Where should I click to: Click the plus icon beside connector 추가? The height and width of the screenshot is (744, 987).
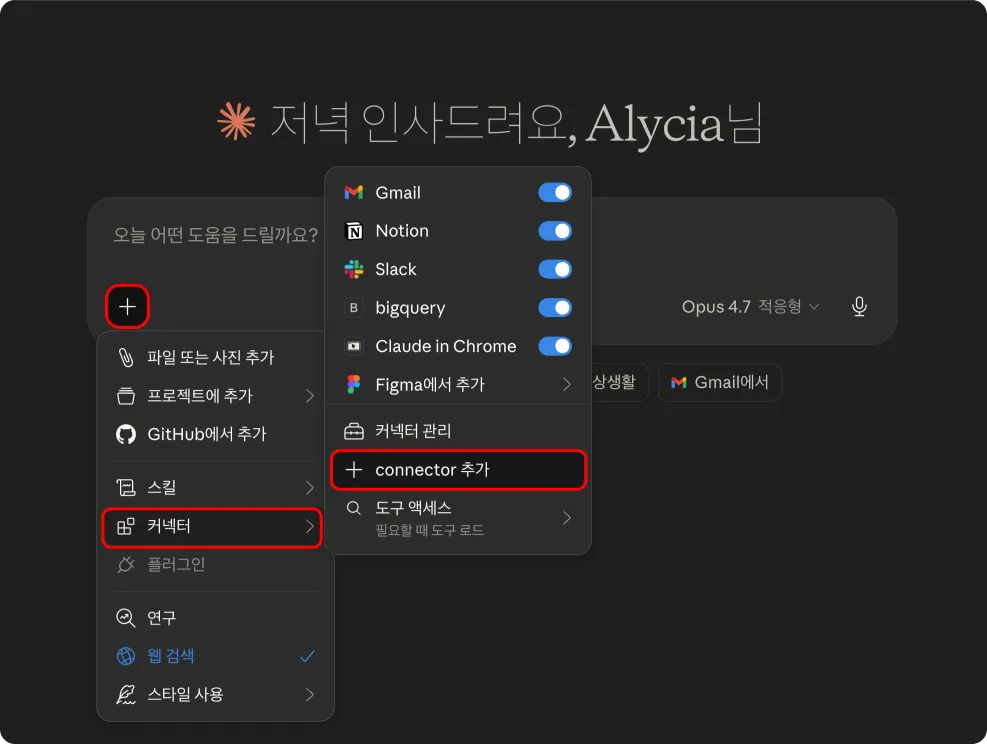[x=354, y=470]
